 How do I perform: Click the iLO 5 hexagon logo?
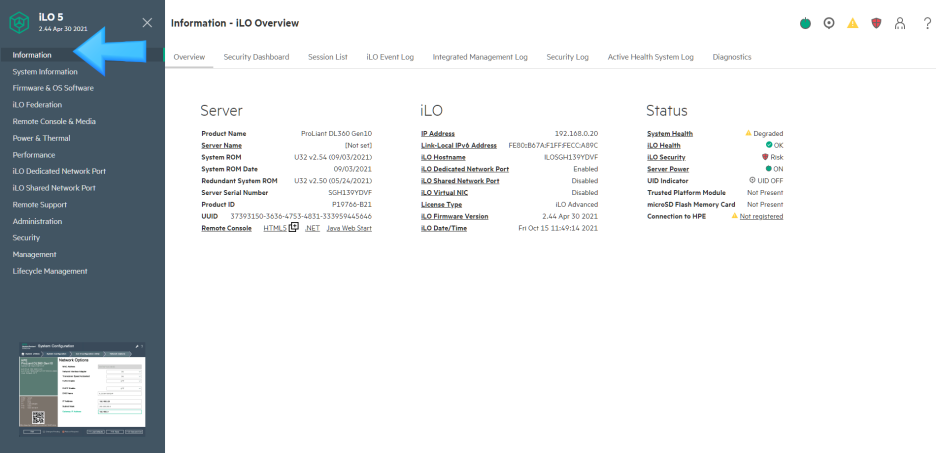pos(19,23)
